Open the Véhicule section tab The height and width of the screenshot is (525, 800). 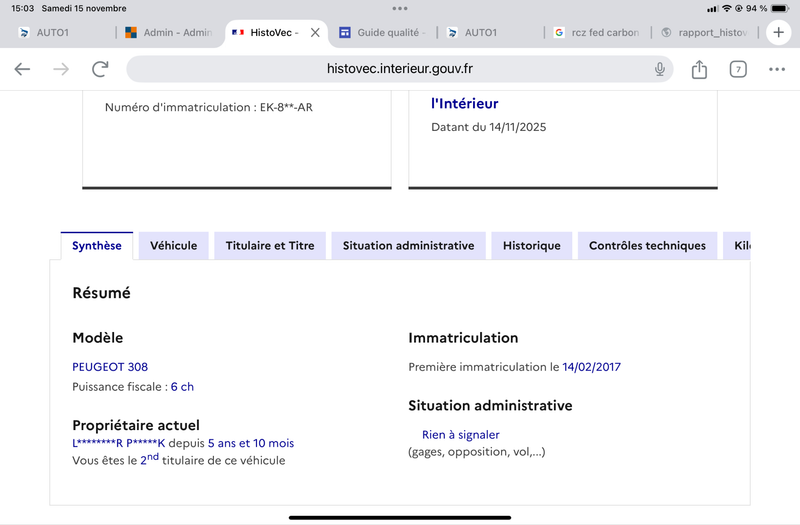click(174, 245)
